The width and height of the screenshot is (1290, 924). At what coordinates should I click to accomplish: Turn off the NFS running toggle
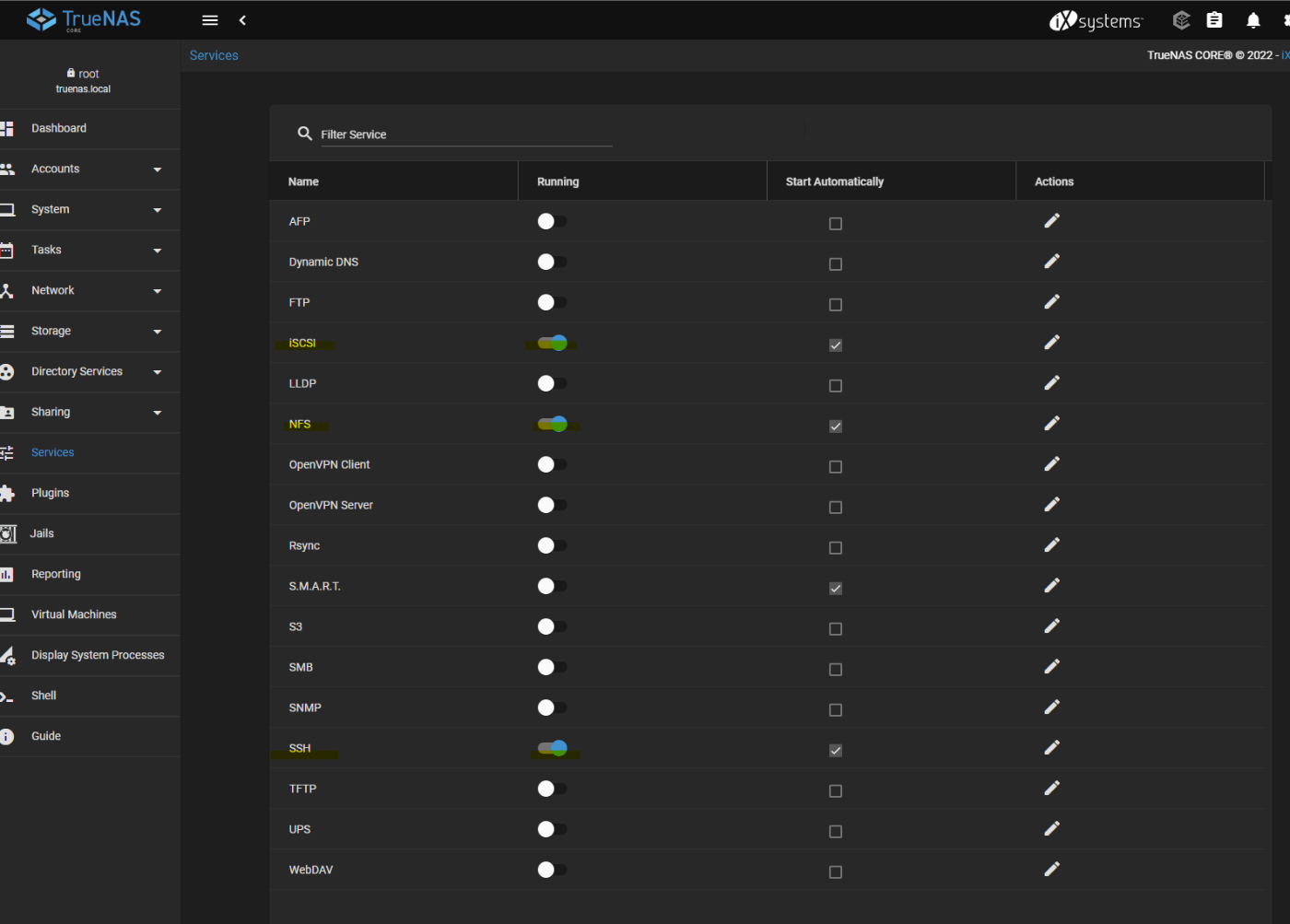552,424
